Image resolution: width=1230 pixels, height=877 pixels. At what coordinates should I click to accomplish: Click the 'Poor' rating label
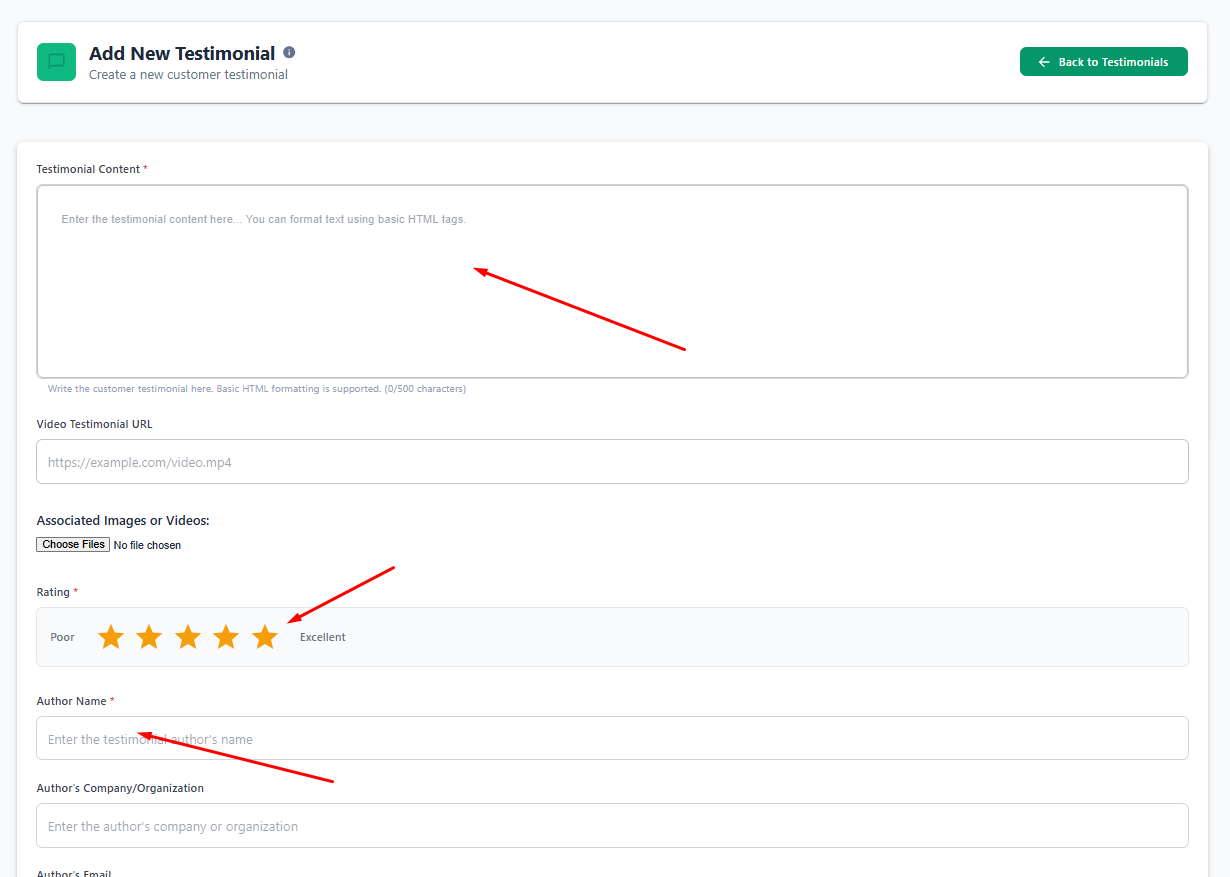click(x=63, y=637)
